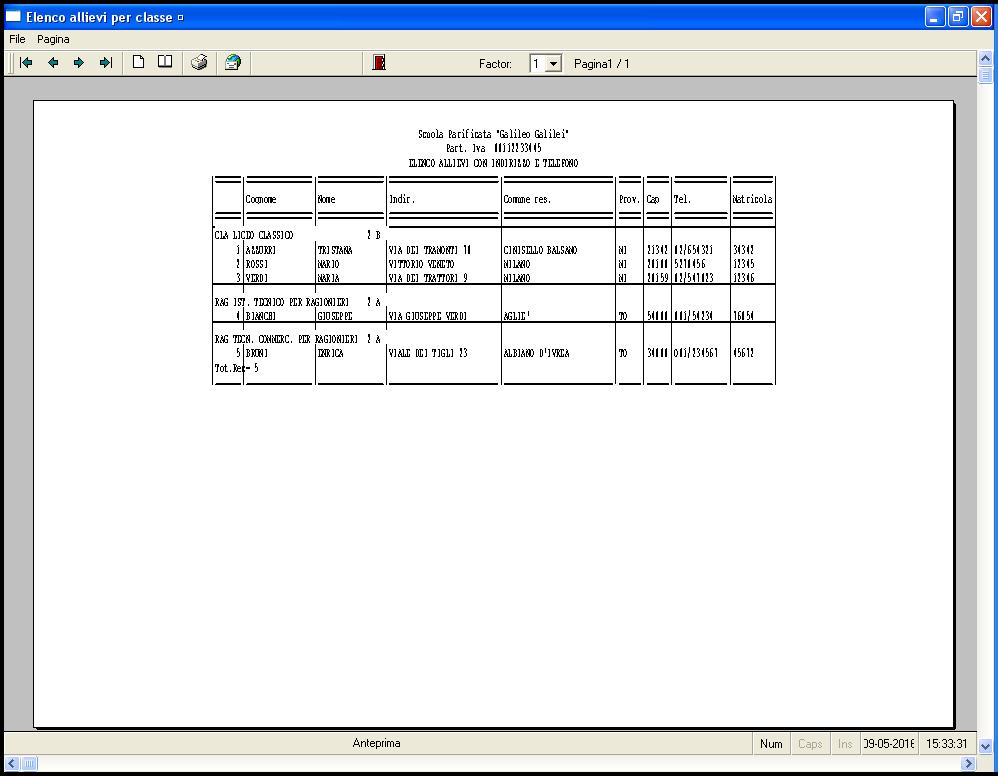This screenshot has height=776, width=998.
Task: Click the 'Cognome' column header
Action: [x=261, y=199]
